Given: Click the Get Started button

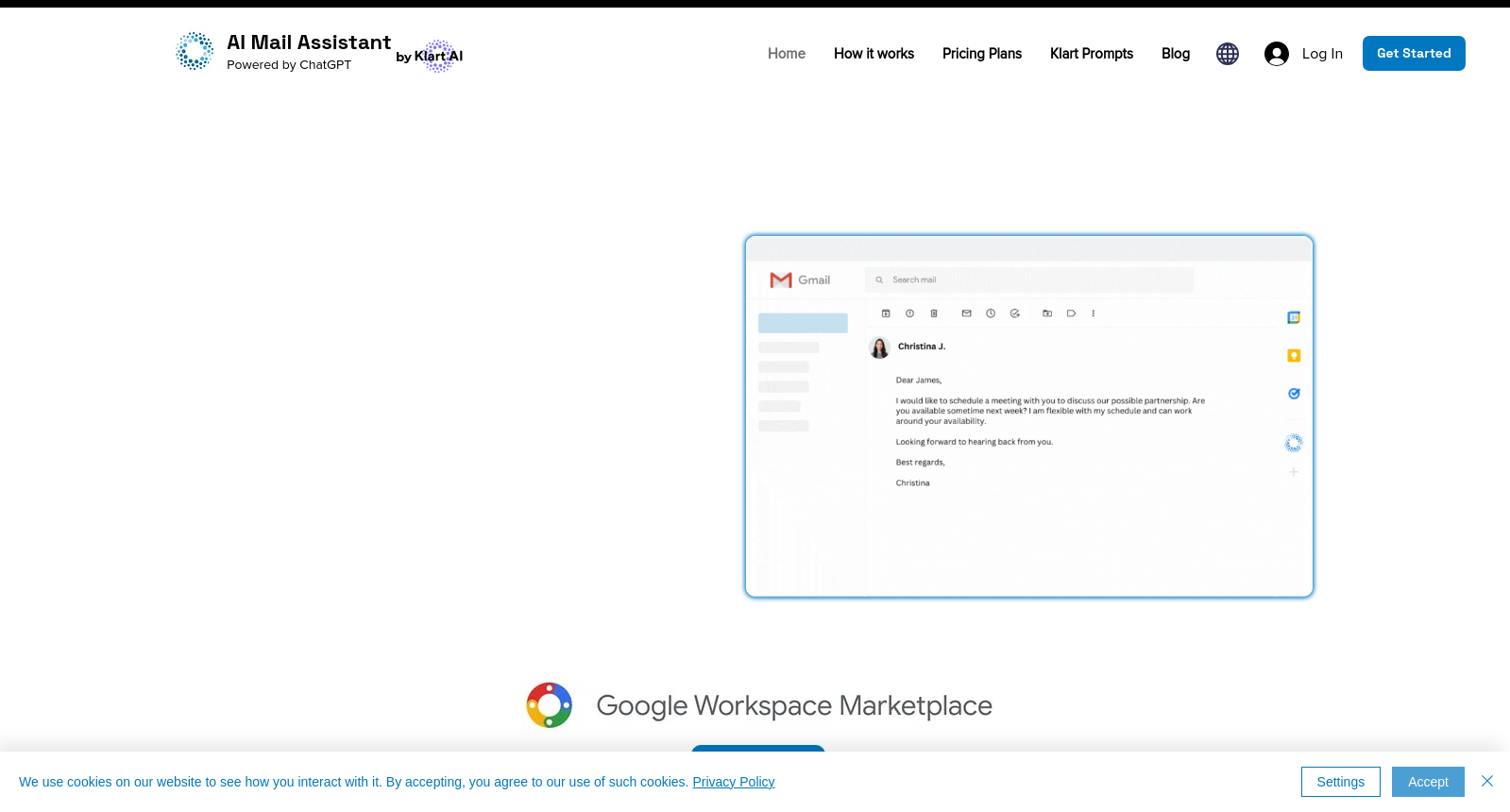Looking at the screenshot, I should point(1414,54).
